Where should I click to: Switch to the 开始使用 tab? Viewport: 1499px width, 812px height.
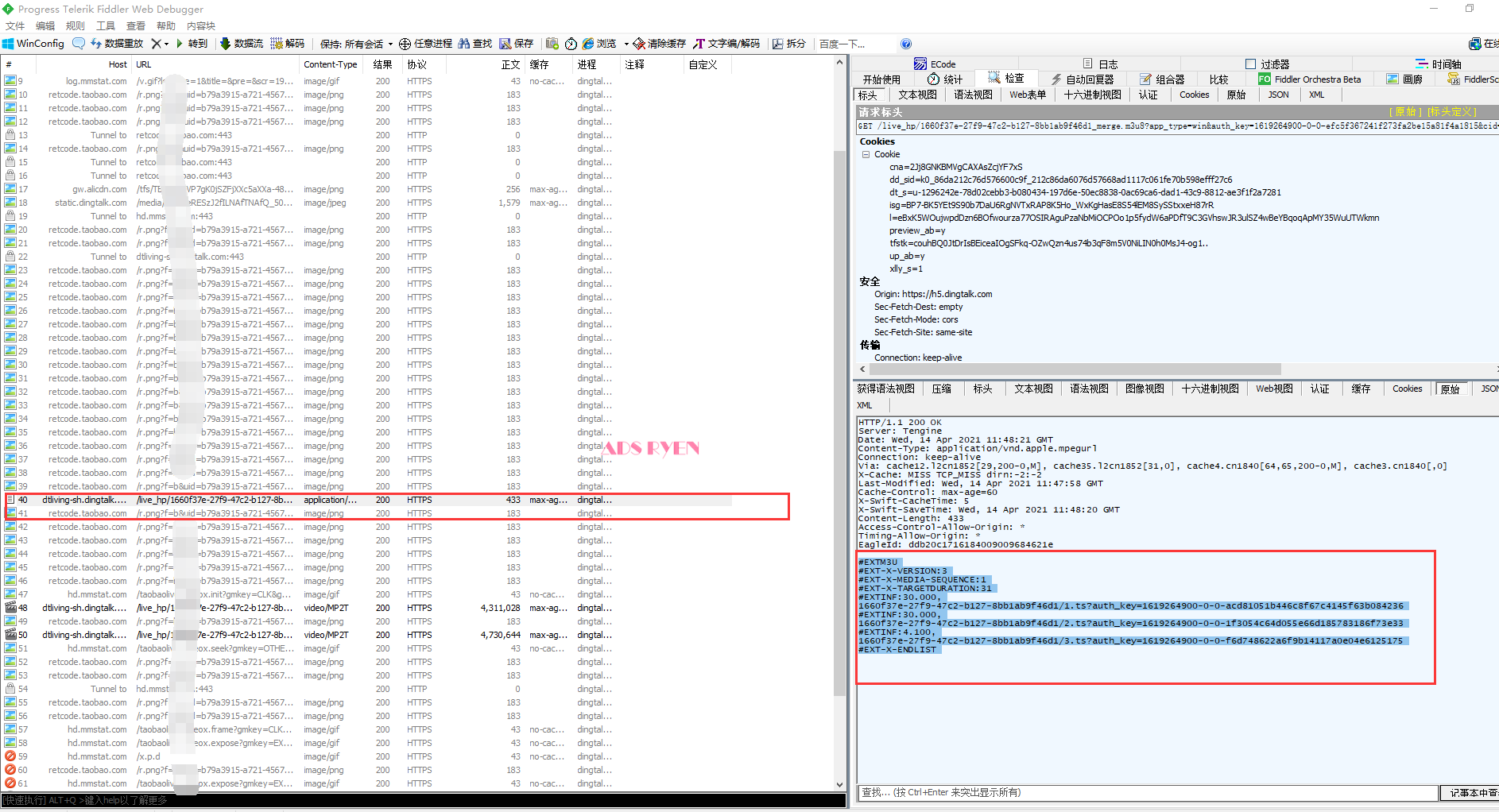881,79
